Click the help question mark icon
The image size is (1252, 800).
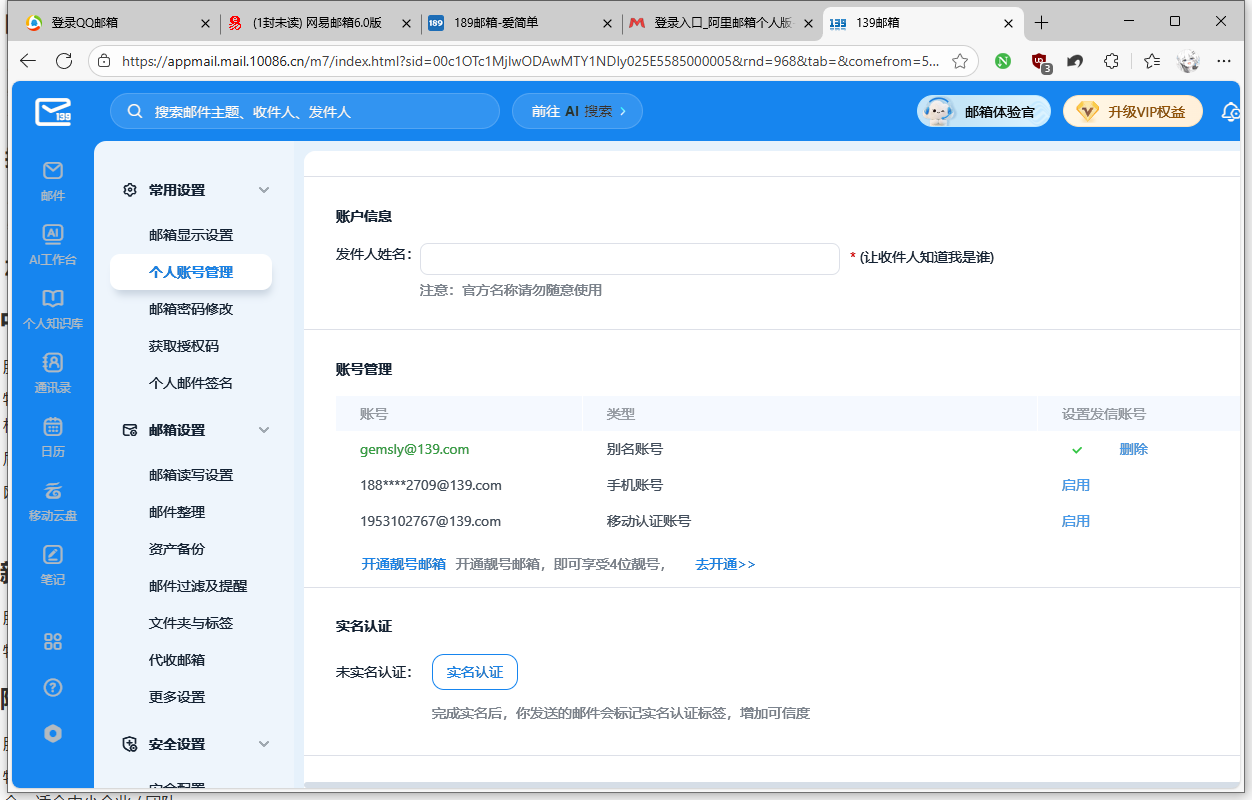(53, 688)
